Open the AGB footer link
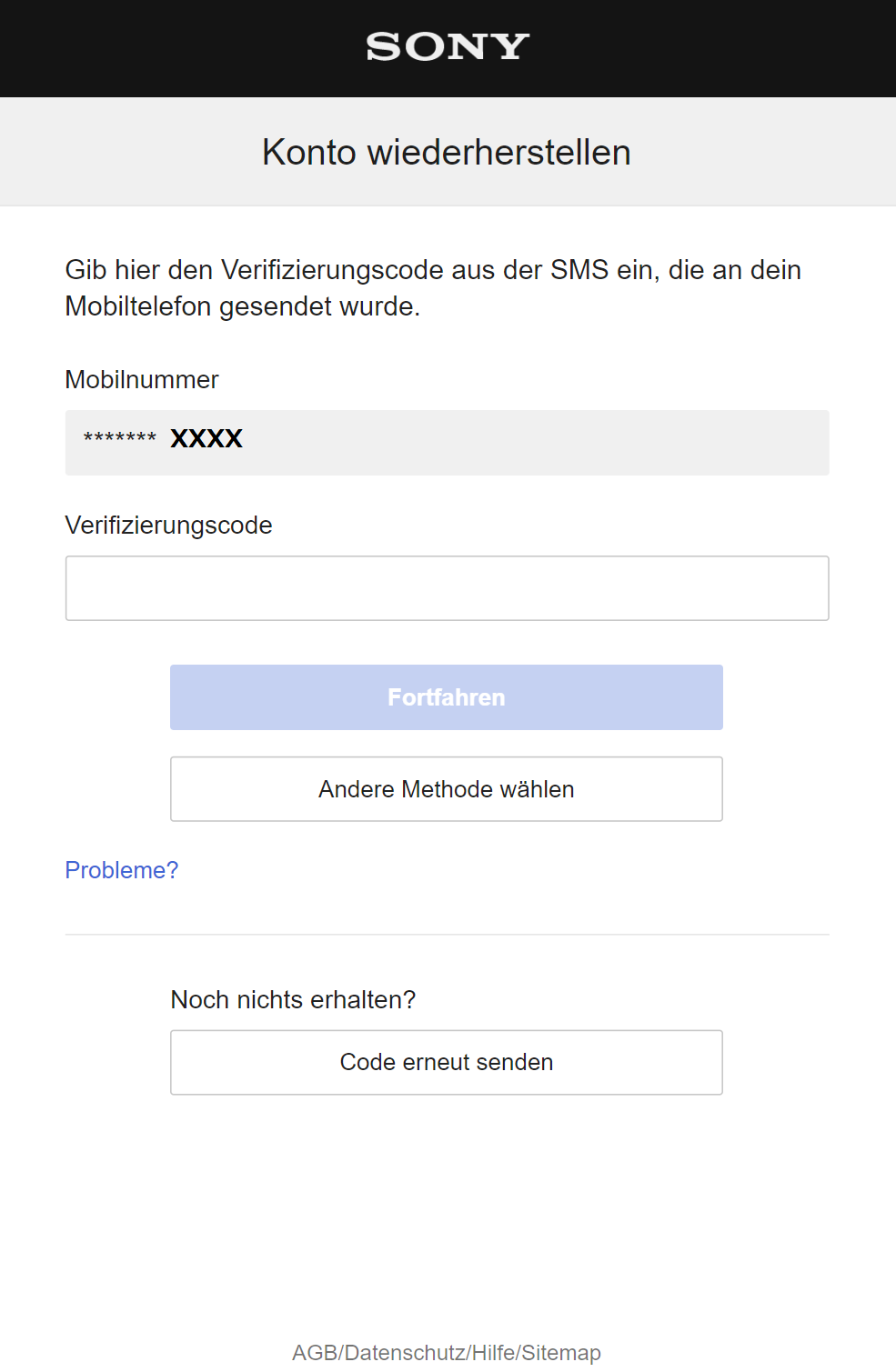This screenshot has width=896, height=1372. (x=315, y=1353)
